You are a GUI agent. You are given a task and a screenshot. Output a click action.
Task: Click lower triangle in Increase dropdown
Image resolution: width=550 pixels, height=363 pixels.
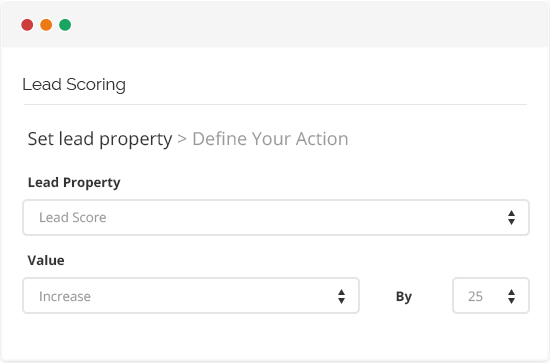click(341, 301)
